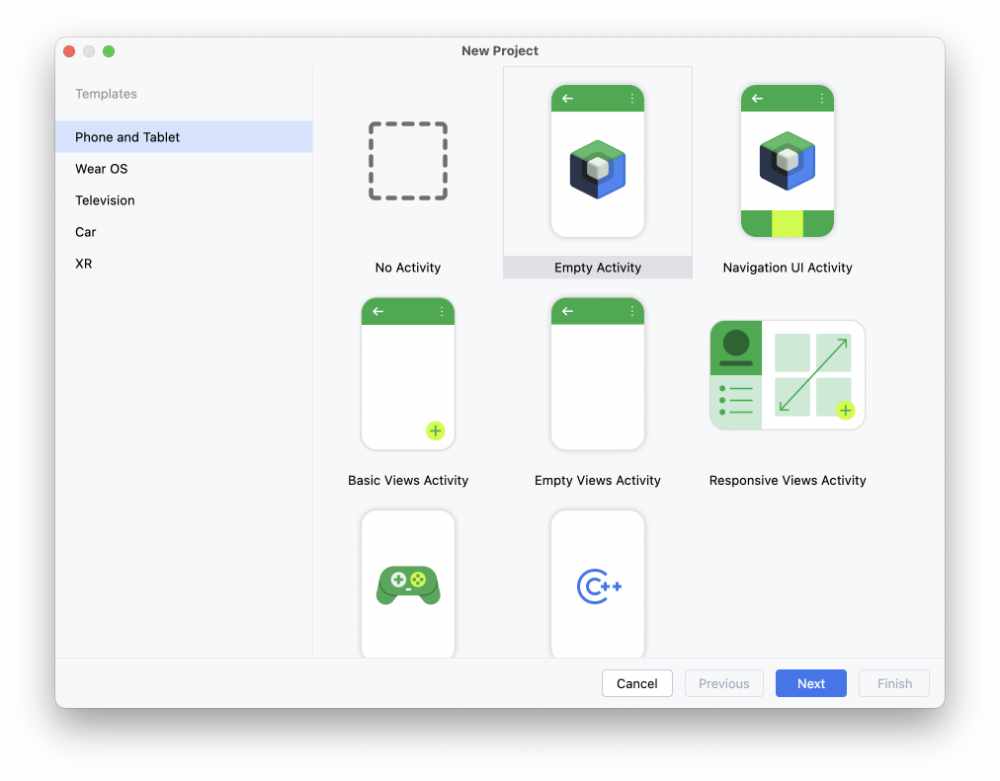Close the New Project window

tap(69, 51)
